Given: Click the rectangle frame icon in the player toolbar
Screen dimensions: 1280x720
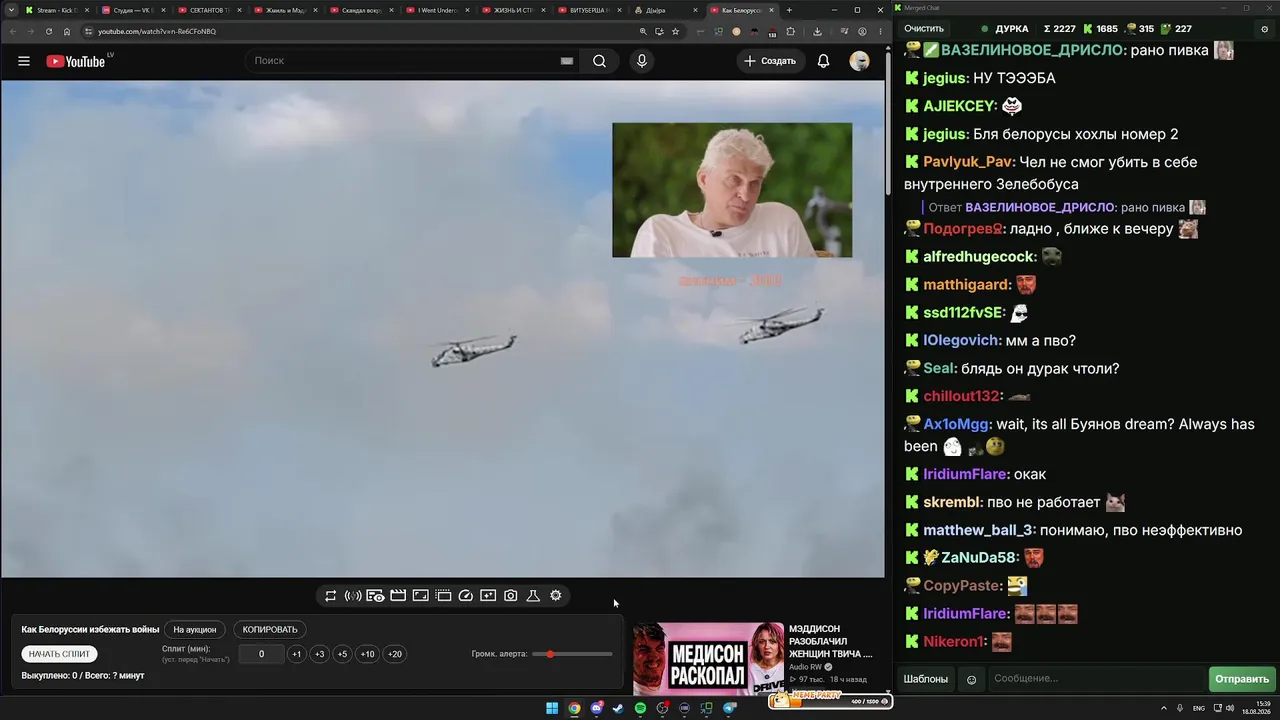Looking at the screenshot, I should pyautogui.click(x=421, y=596).
